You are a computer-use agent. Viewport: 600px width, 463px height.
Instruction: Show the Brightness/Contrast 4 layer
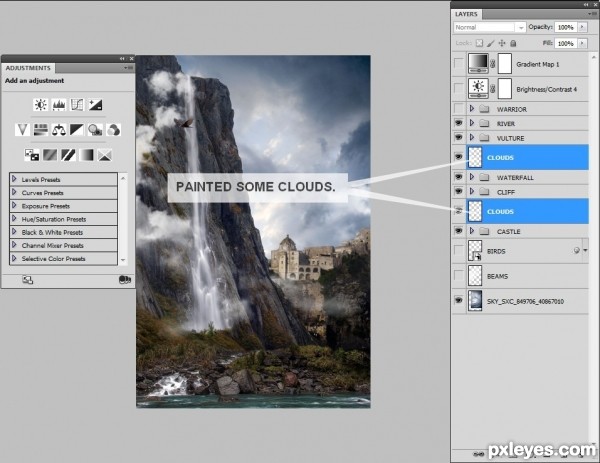click(x=458, y=89)
